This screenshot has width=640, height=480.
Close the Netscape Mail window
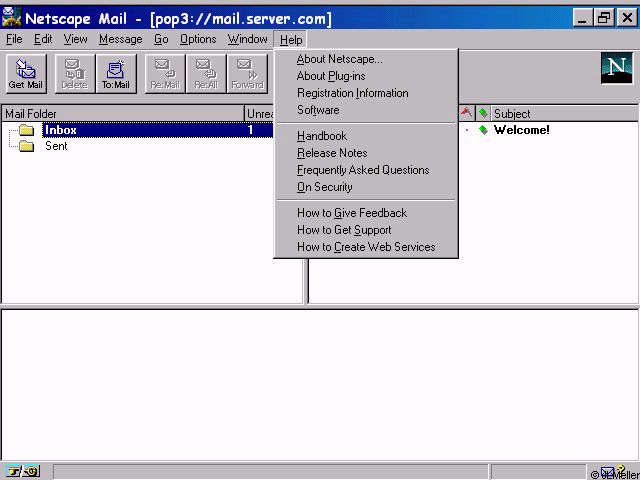pyautogui.click(x=627, y=18)
